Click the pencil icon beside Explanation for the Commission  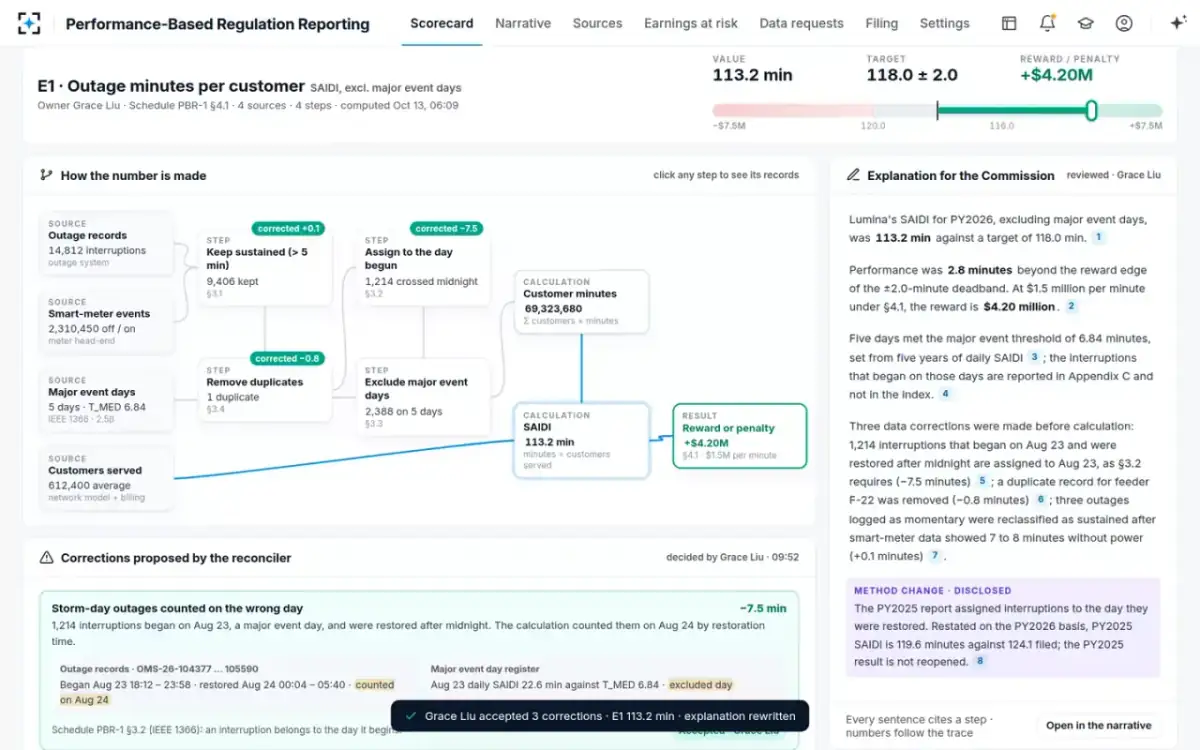[x=853, y=175]
